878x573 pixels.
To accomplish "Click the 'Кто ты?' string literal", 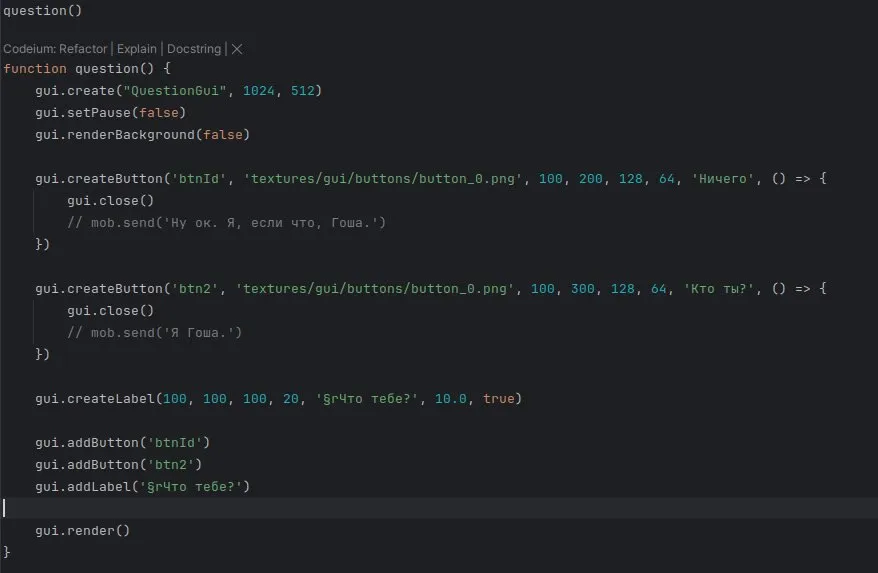I will [x=719, y=289].
